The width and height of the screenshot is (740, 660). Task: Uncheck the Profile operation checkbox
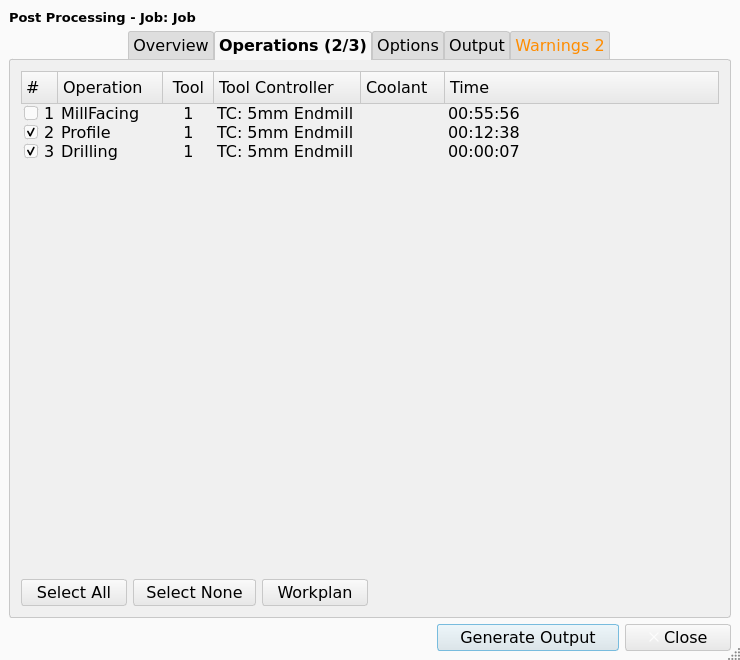tap(31, 132)
